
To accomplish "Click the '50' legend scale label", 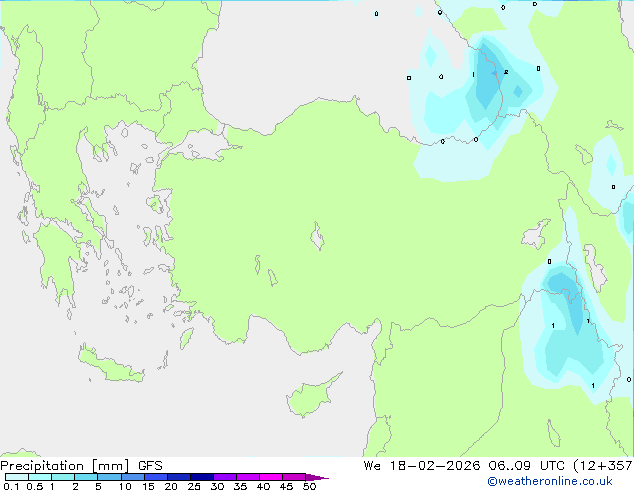I will tap(309, 486).
